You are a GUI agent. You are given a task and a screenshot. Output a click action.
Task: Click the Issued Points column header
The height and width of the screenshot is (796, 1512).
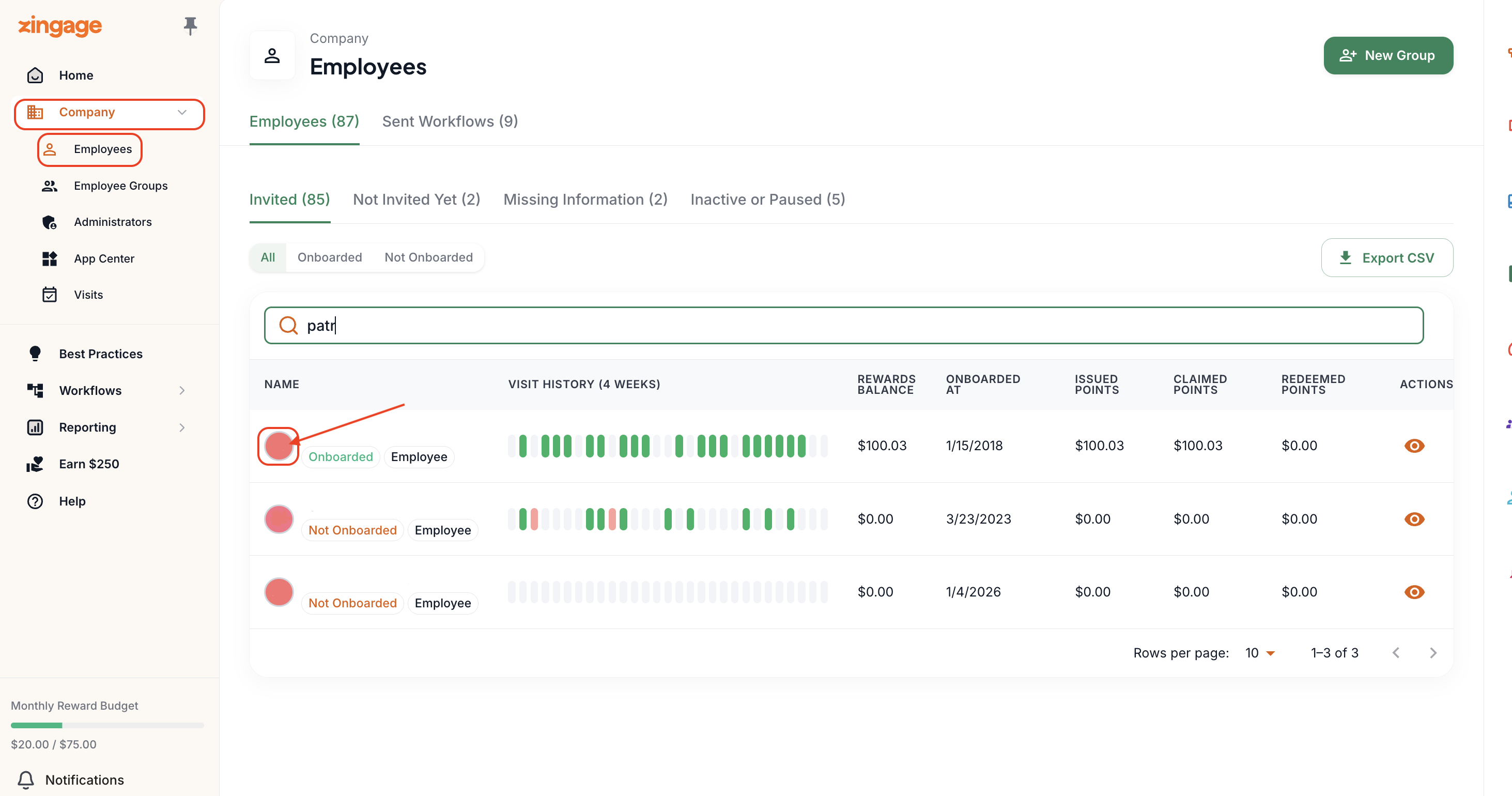1097,384
